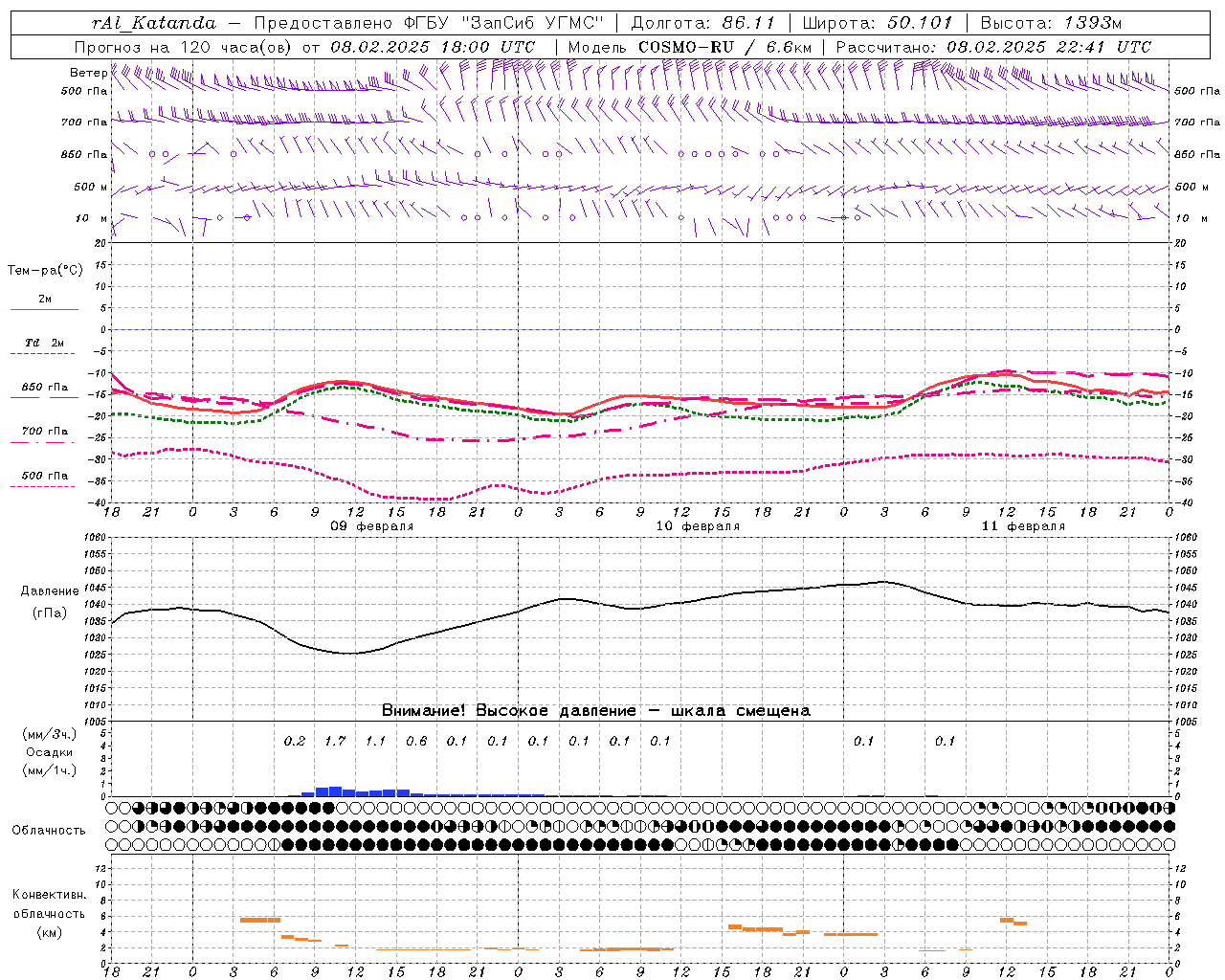Click the model label COSMO-RU / 6.6км
The height and width of the screenshot is (980, 1225).
point(724,47)
